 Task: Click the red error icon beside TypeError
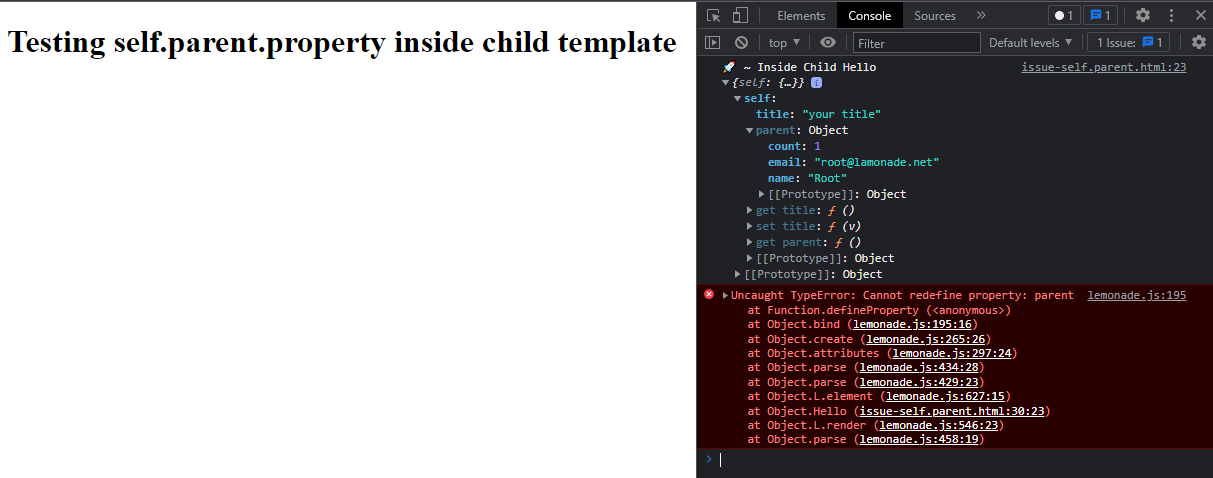tap(710, 294)
